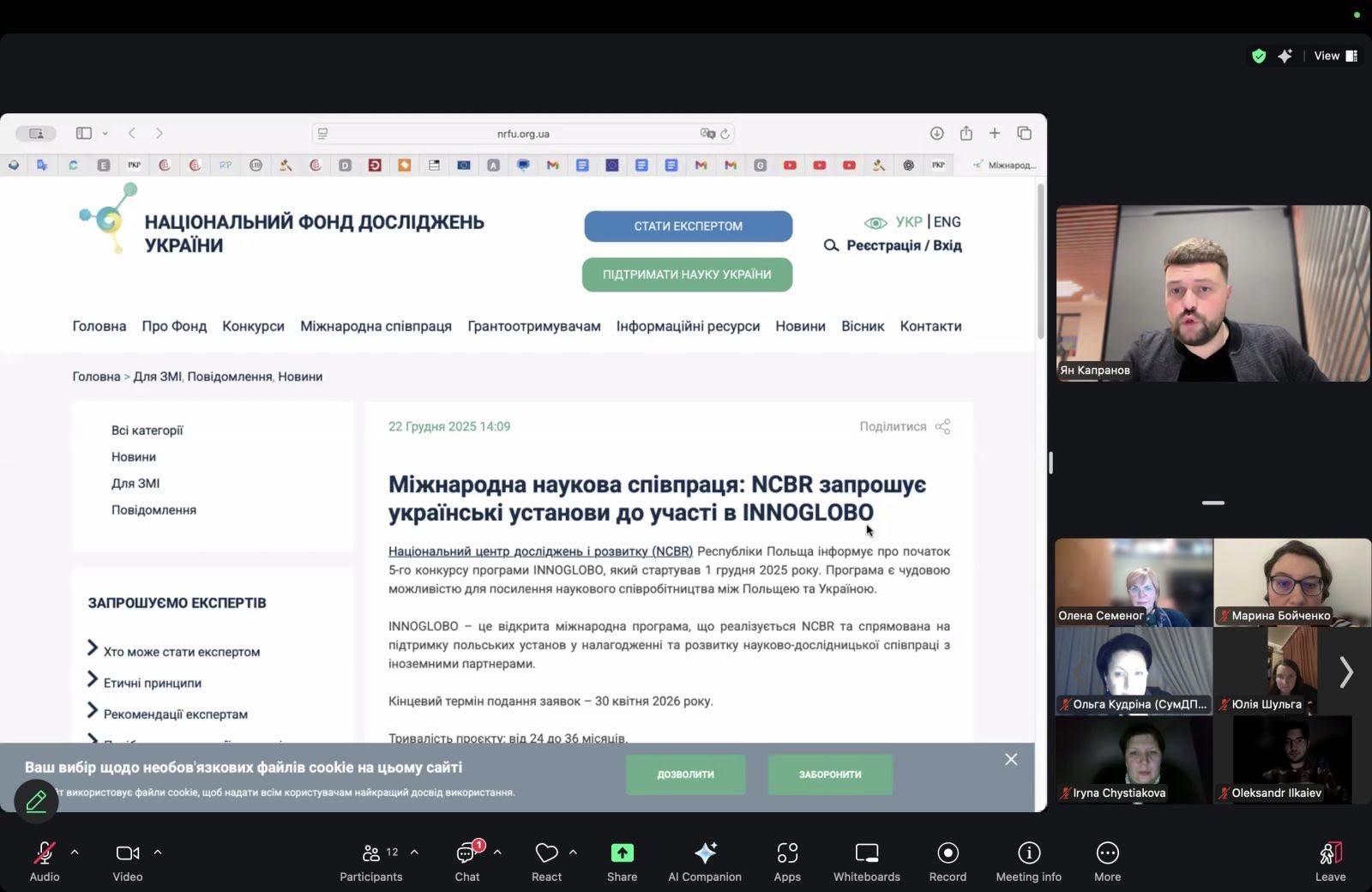
Task: Switch site language to ENG
Action: click(948, 222)
